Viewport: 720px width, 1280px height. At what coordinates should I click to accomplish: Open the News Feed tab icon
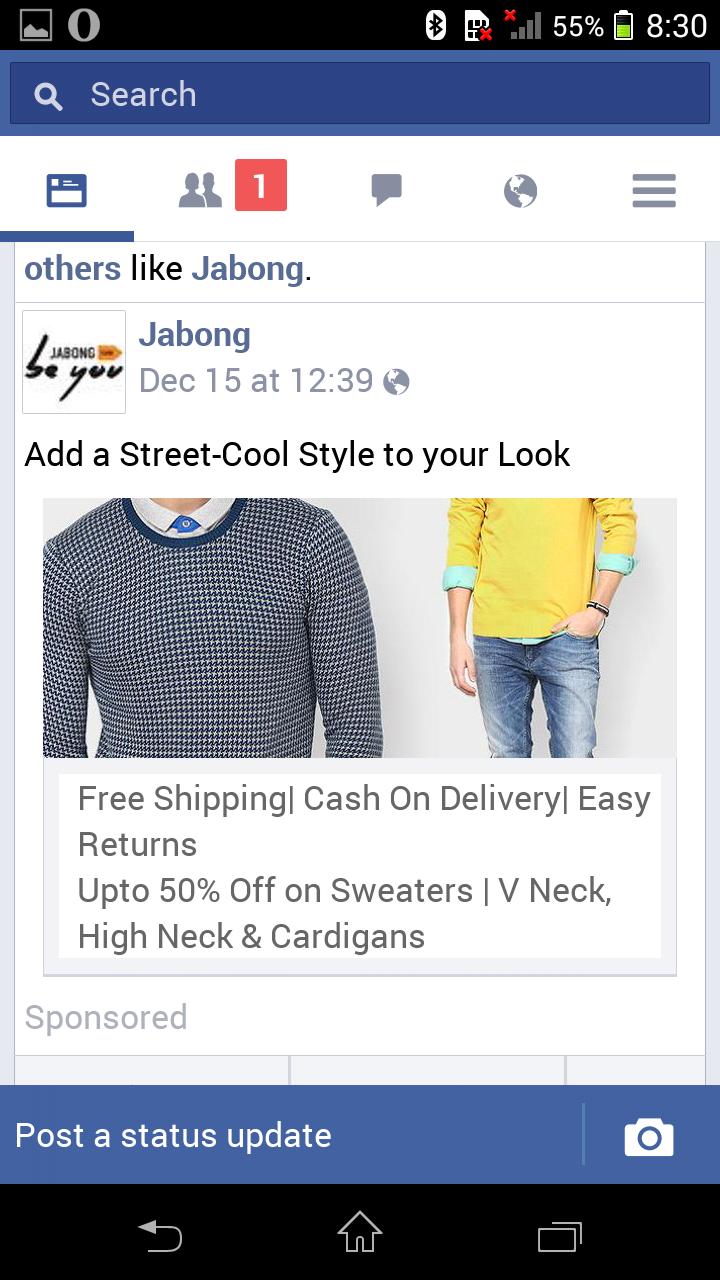pyautogui.click(x=67, y=190)
